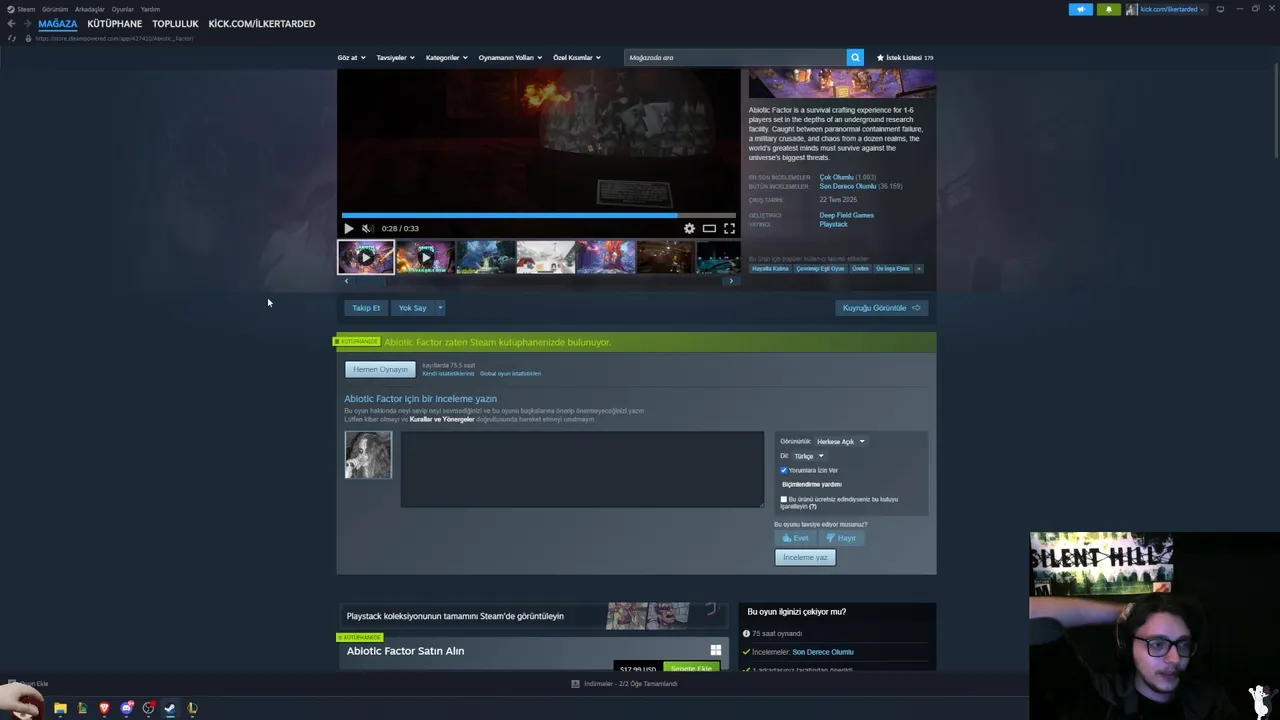The height and width of the screenshot is (720, 1280).
Task: Open Brave browser from the taskbar
Action: click(x=104, y=708)
